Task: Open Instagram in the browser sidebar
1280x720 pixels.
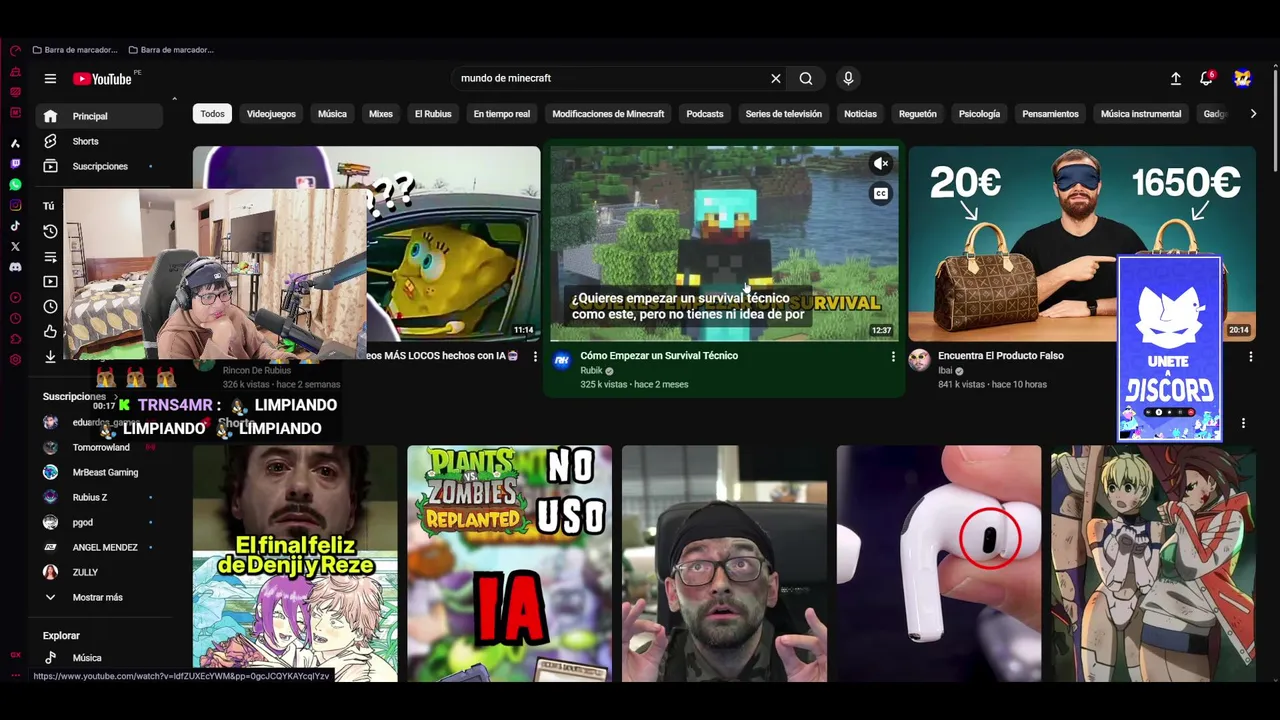Action: pos(15,205)
